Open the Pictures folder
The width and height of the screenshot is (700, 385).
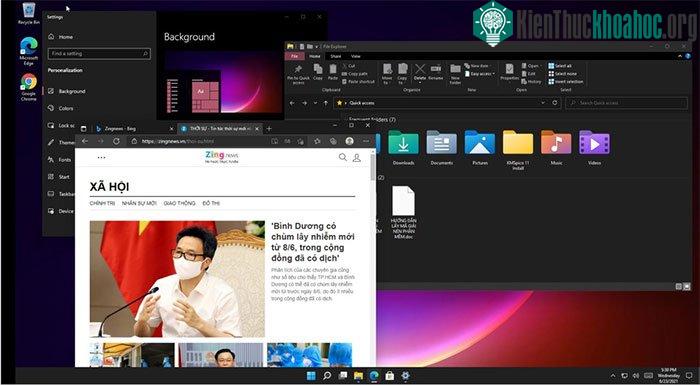pyautogui.click(x=480, y=148)
